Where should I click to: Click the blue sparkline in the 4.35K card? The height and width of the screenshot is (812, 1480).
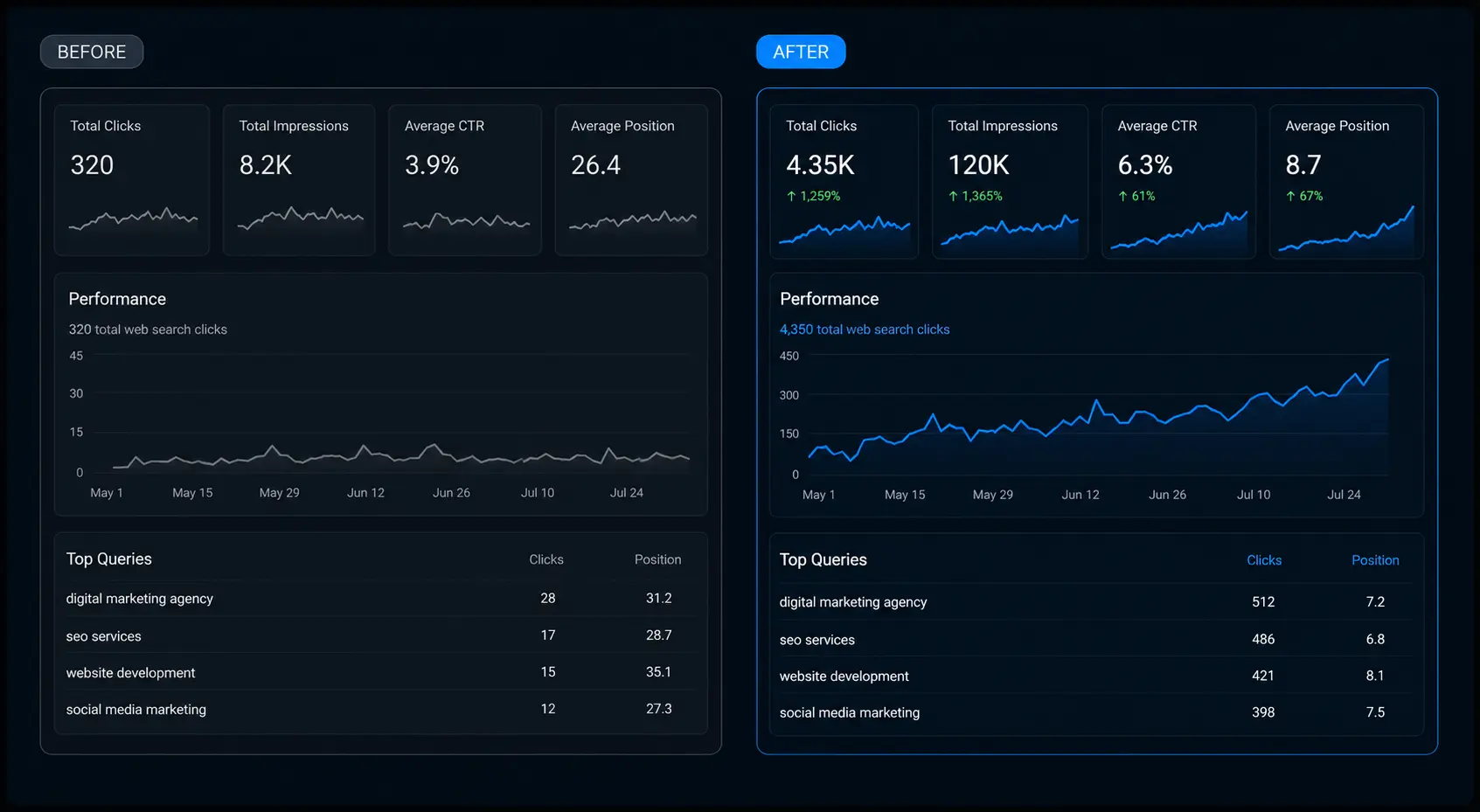click(x=844, y=232)
